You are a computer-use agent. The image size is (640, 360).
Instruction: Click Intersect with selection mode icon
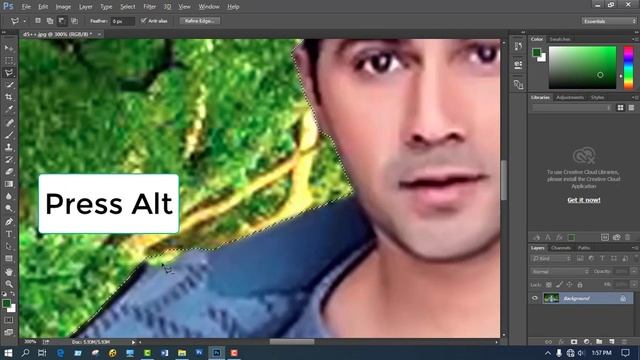click(x=74, y=21)
